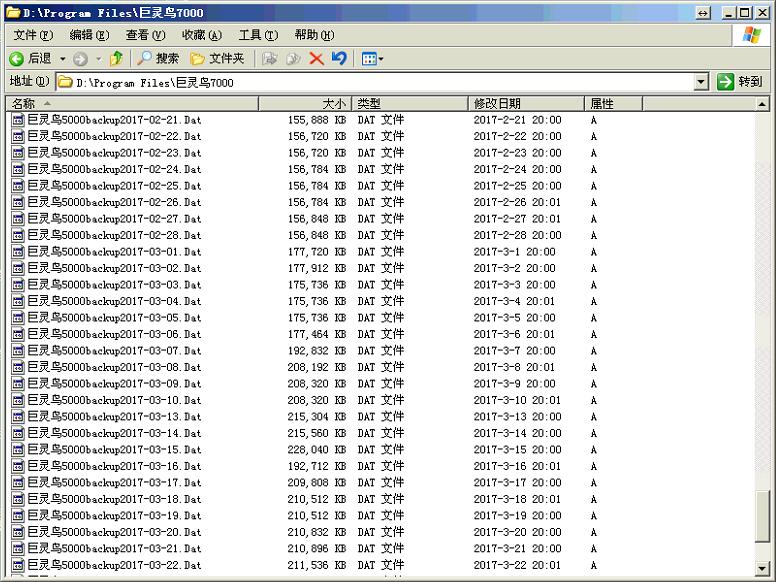Click the Up one folder icon
The image size is (776, 582).
(x=116, y=59)
